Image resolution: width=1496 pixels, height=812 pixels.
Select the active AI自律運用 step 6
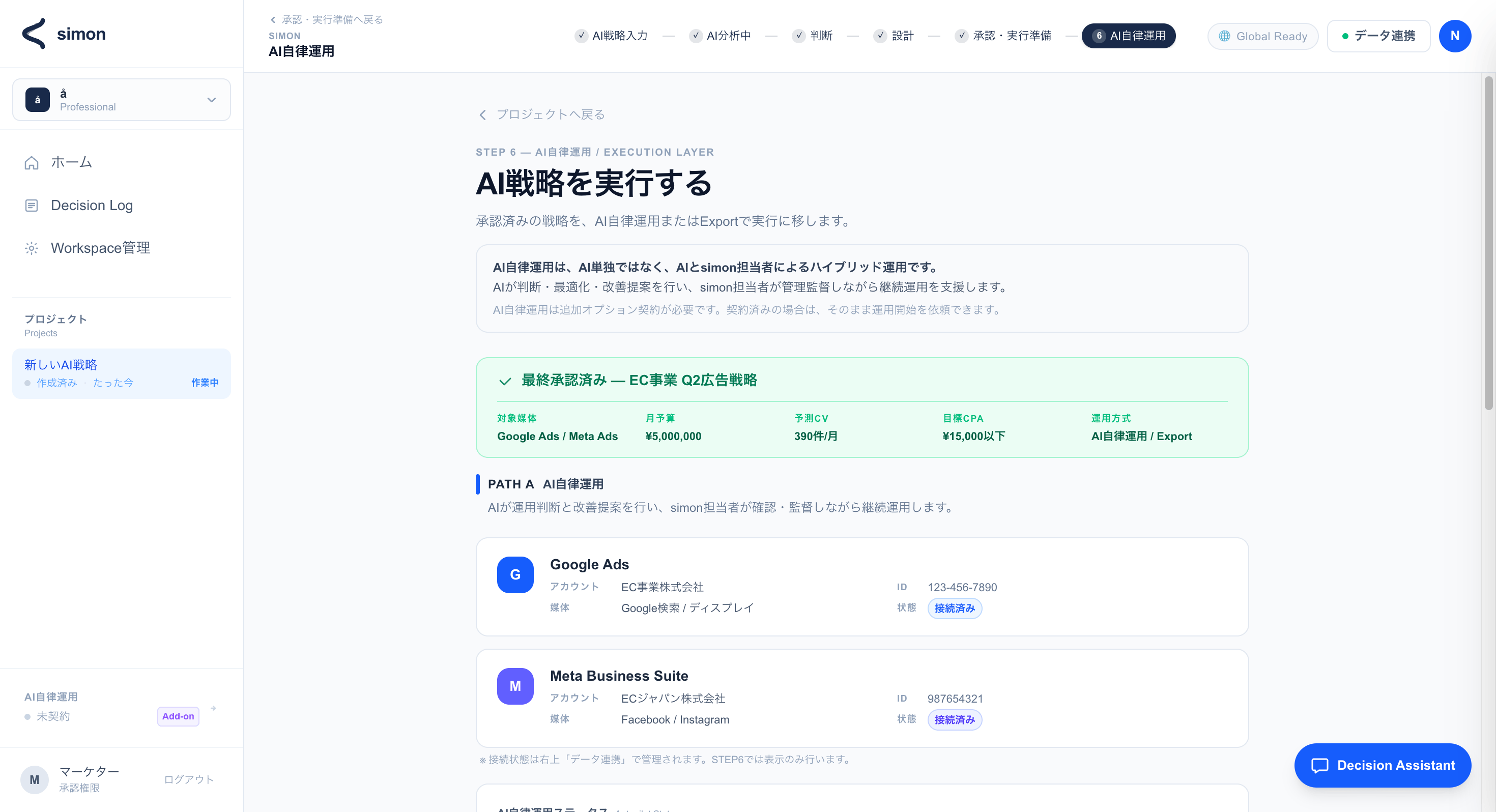click(x=1129, y=36)
